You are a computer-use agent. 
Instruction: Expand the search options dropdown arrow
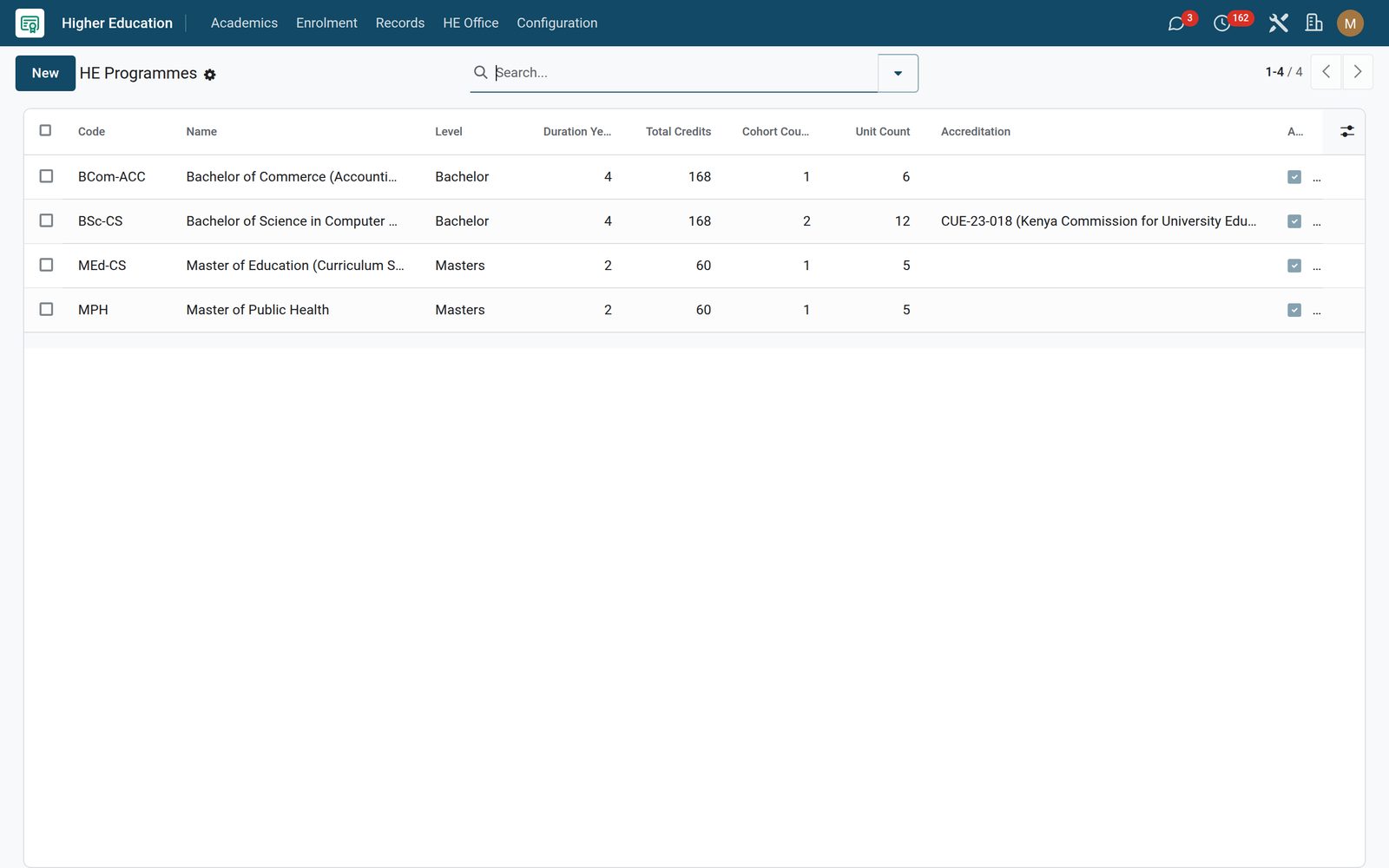point(898,73)
